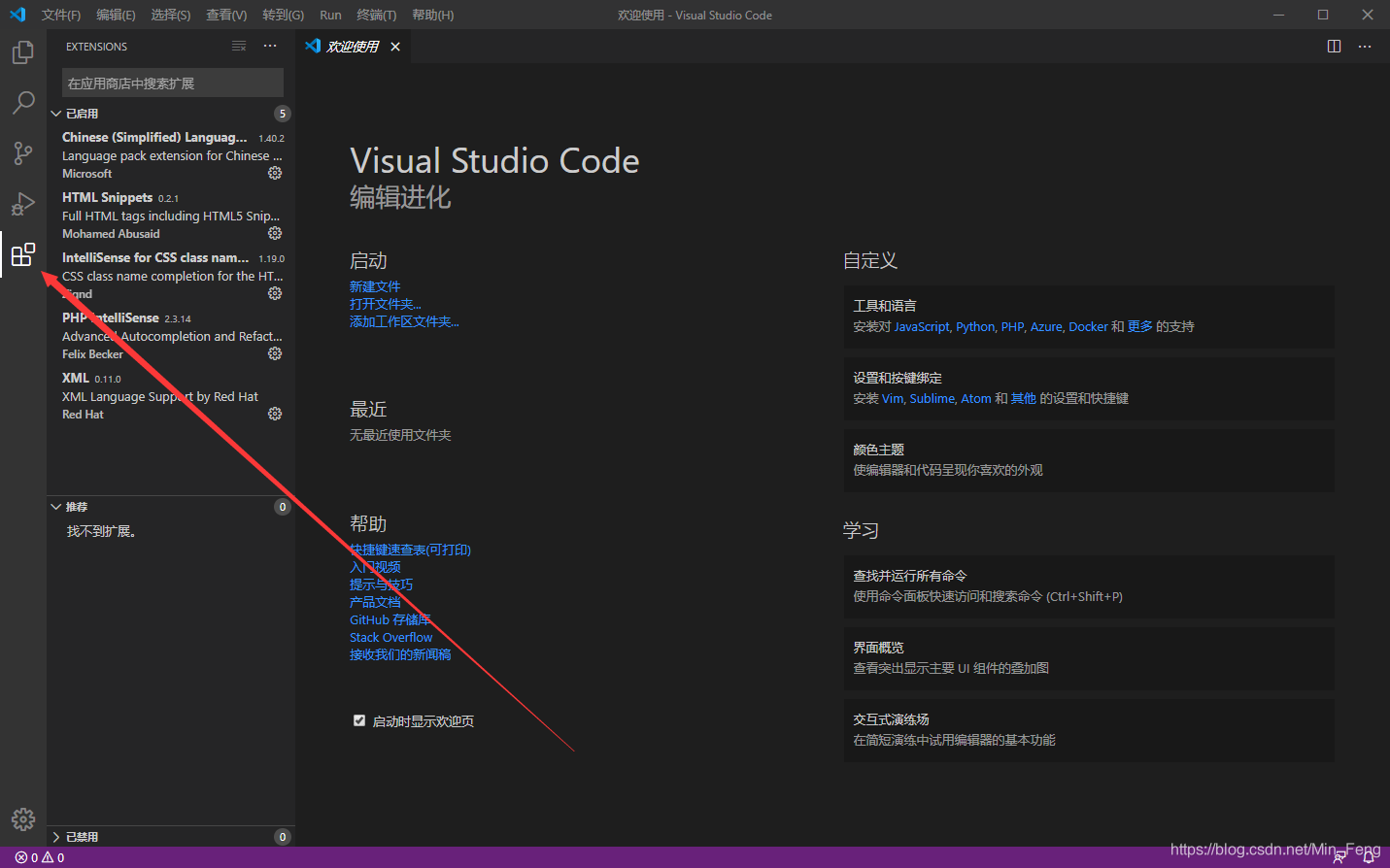Click the Azure support link

click(1046, 326)
